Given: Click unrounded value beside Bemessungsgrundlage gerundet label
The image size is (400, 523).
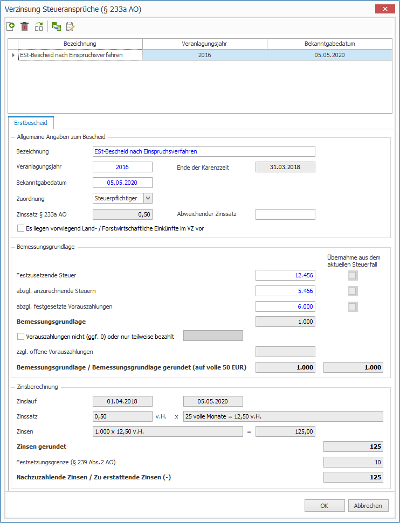Looking at the screenshot, I should click(285, 368).
